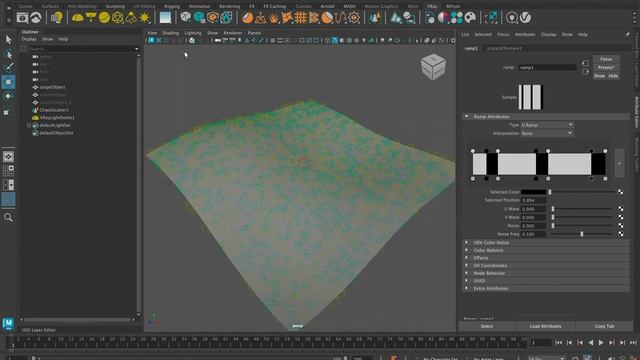
Task: Open the Outliner Display menu
Action: click(x=29, y=39)
